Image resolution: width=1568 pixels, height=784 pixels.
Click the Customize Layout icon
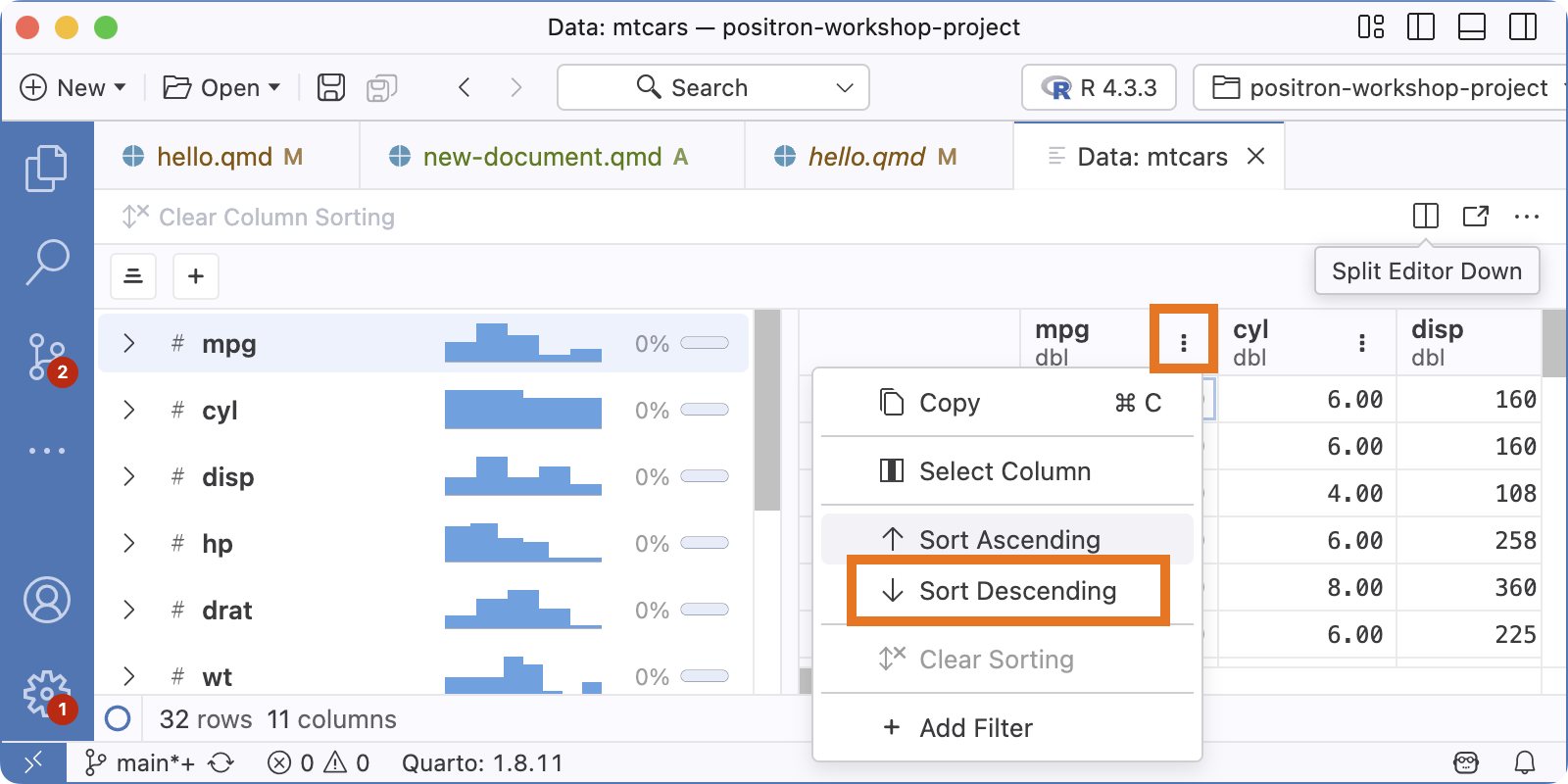tap(1371, 26)
